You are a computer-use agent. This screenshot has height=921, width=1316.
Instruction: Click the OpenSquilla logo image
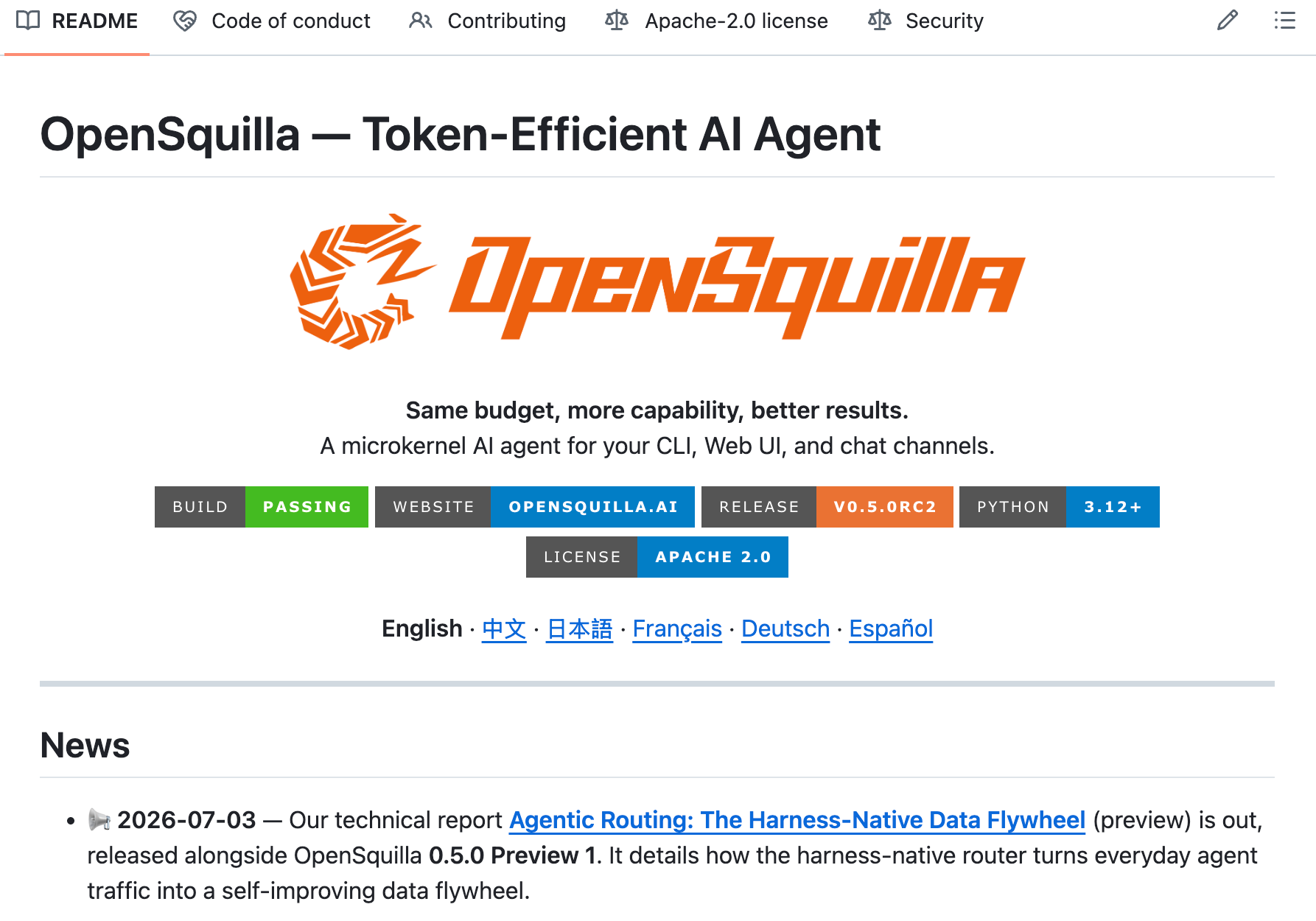coord(657,281)
